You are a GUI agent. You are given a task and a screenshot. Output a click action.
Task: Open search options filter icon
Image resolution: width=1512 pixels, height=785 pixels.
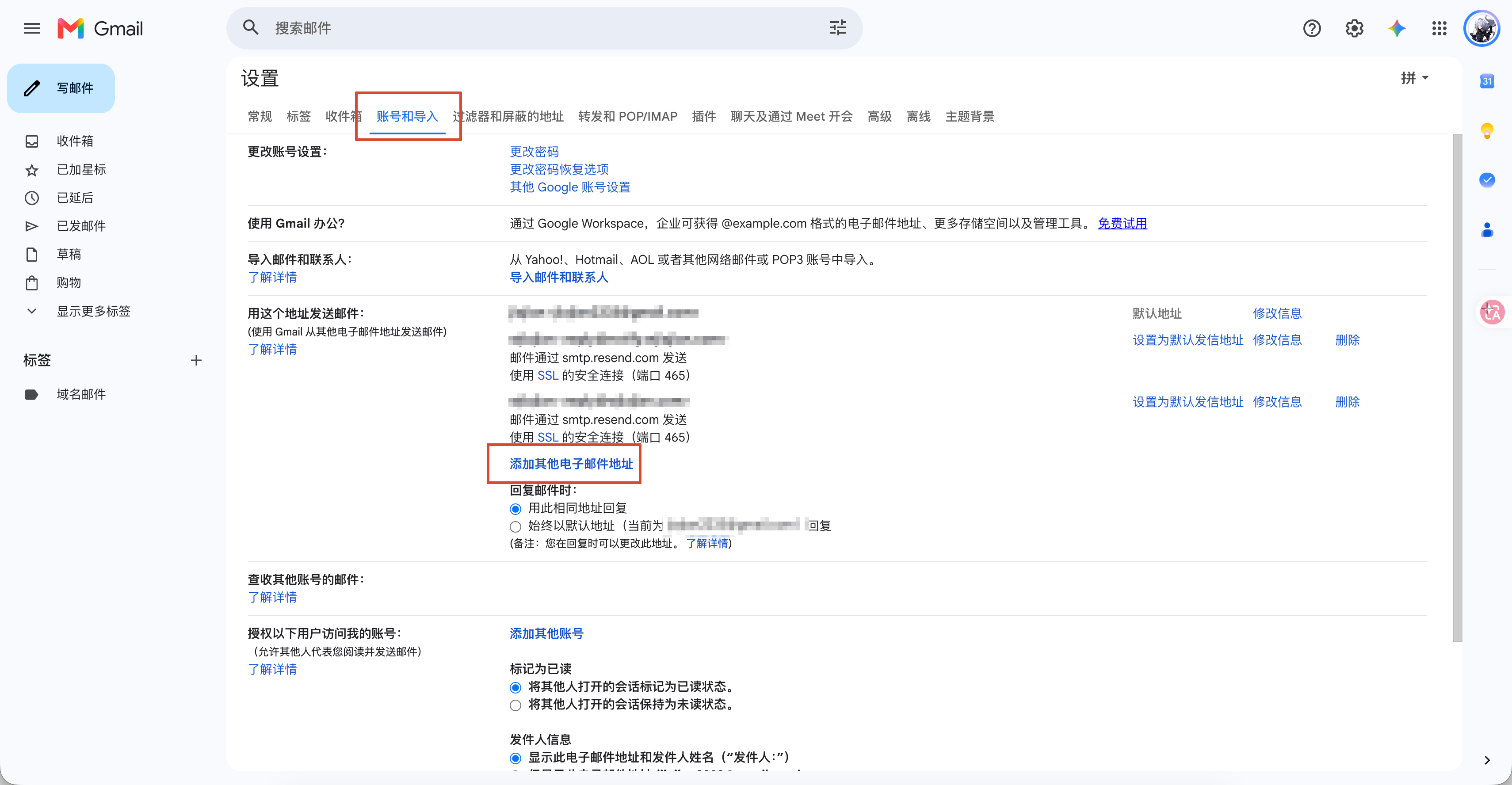838,28
